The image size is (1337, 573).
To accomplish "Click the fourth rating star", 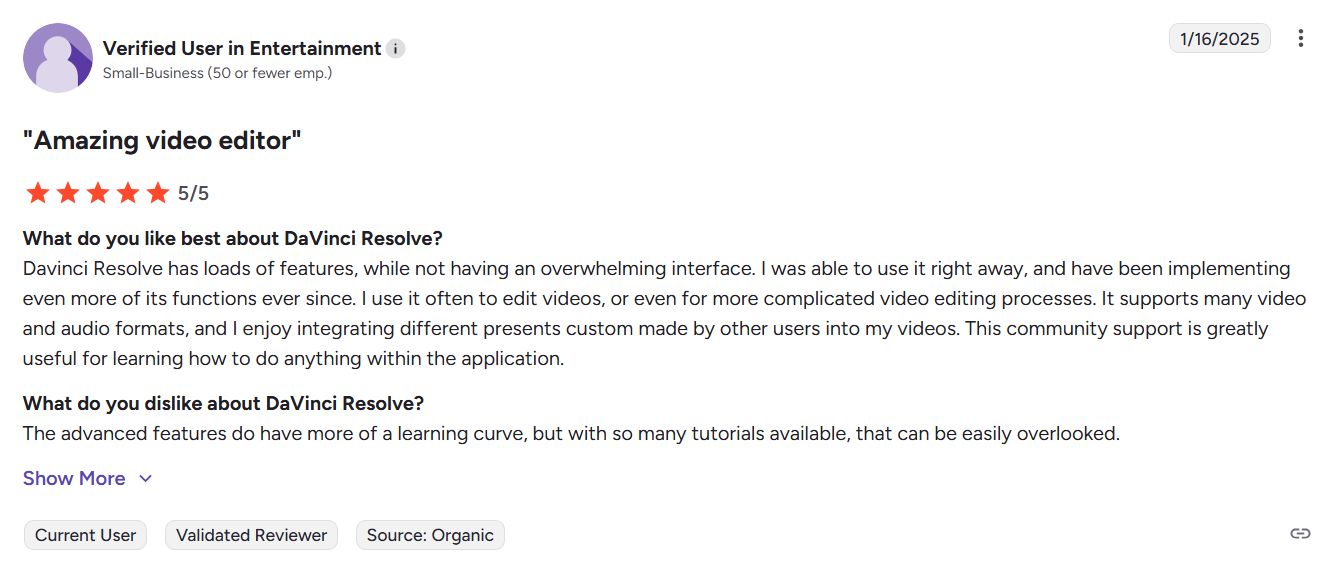I will pyautogui.click(x=128, y=193).
